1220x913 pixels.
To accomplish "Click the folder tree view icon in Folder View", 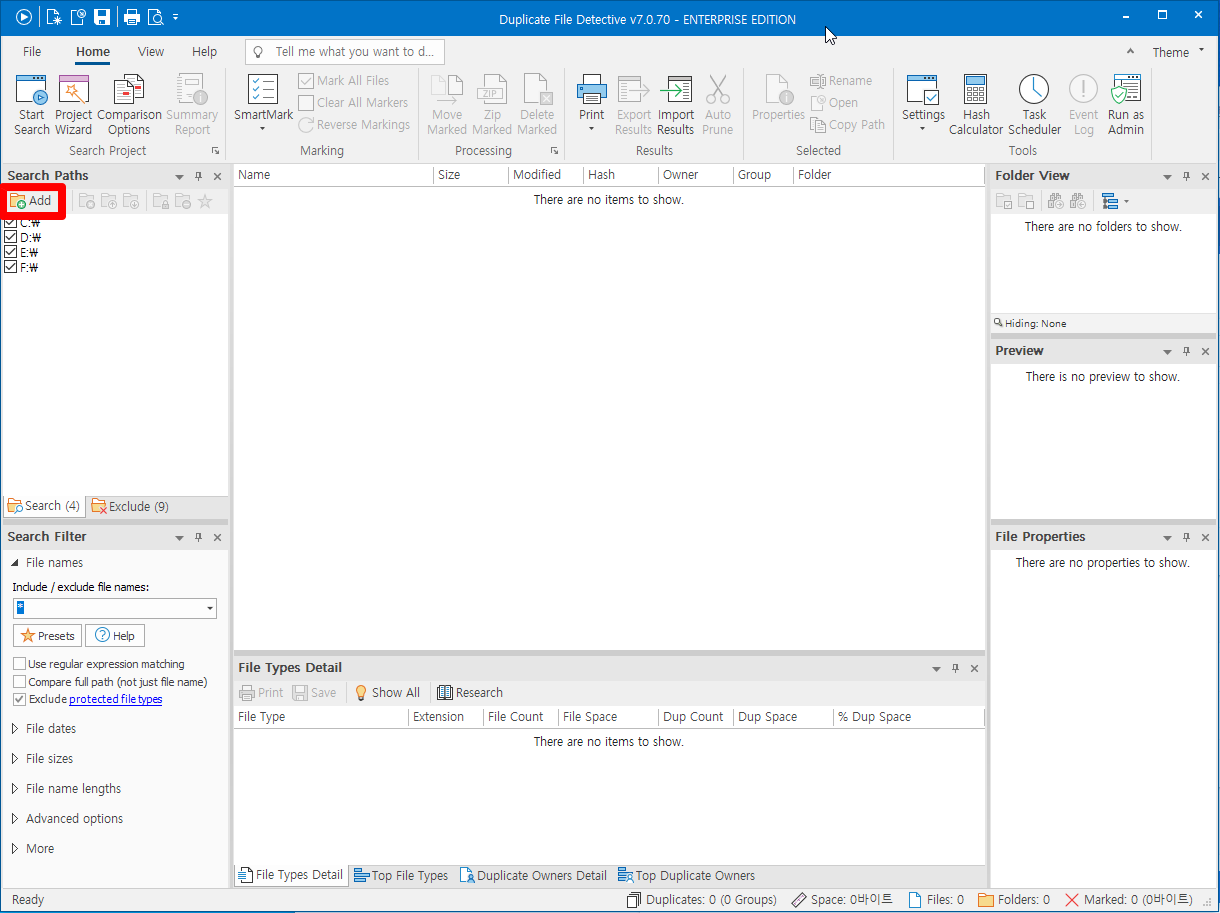I will (x=1110, y=201).
